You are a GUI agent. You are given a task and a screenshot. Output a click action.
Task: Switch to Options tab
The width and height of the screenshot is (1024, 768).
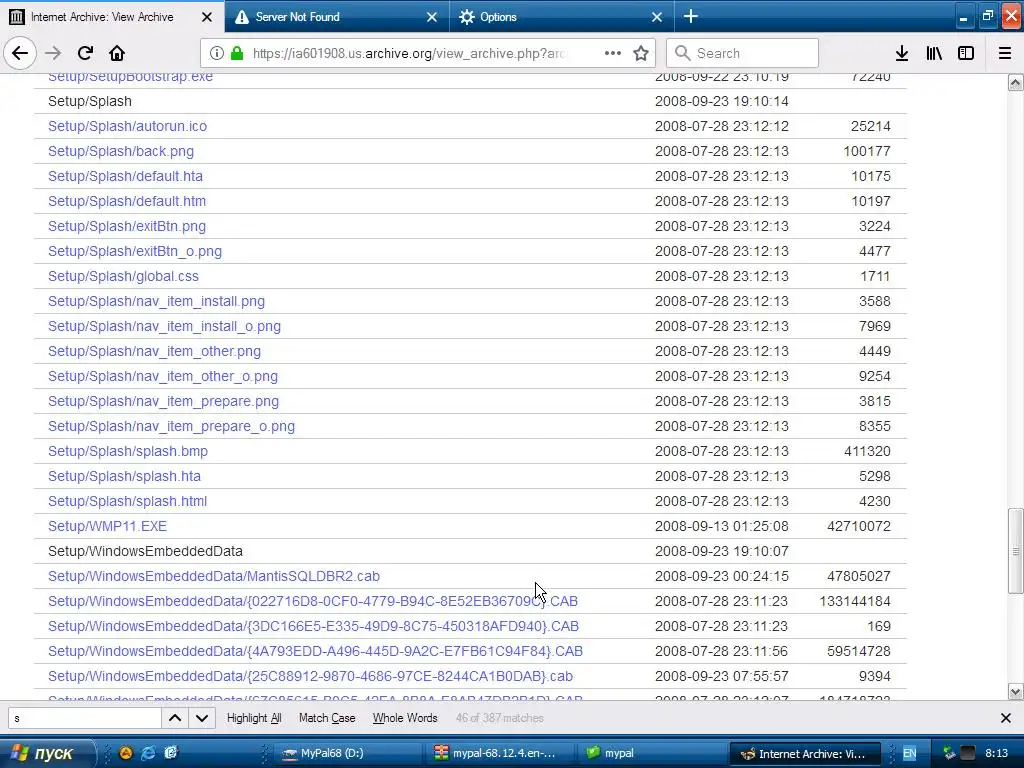pyautogui.click(x=562, y=16)
